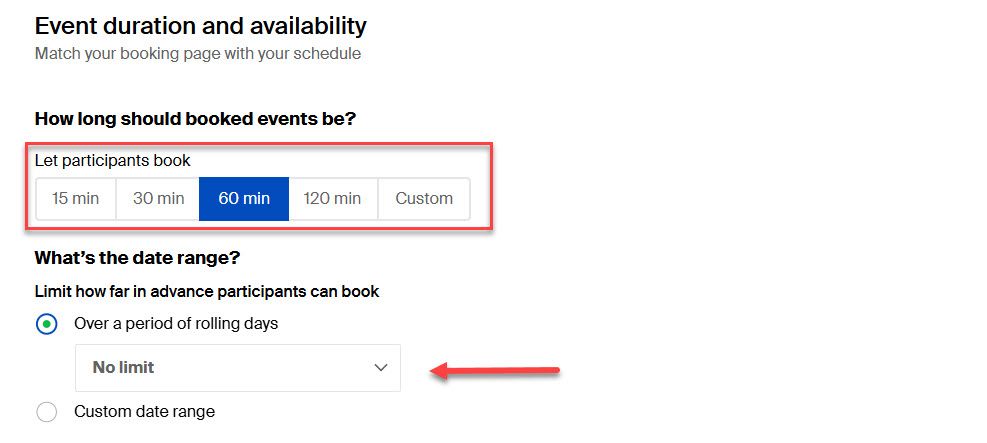Click the 'Custom date range' label text
Viewport: 987px width, 443px height.
[144, 411]
